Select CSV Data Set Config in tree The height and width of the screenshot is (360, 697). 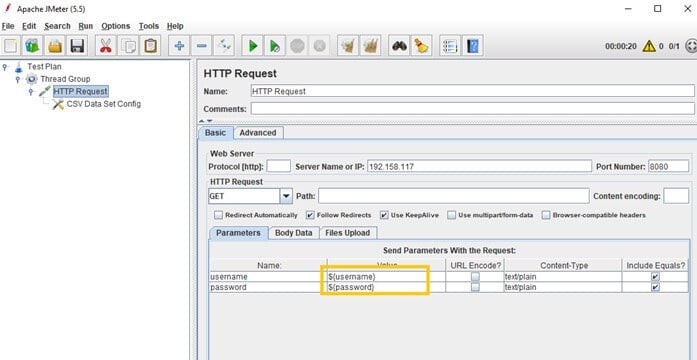click(x=104, y=104)
